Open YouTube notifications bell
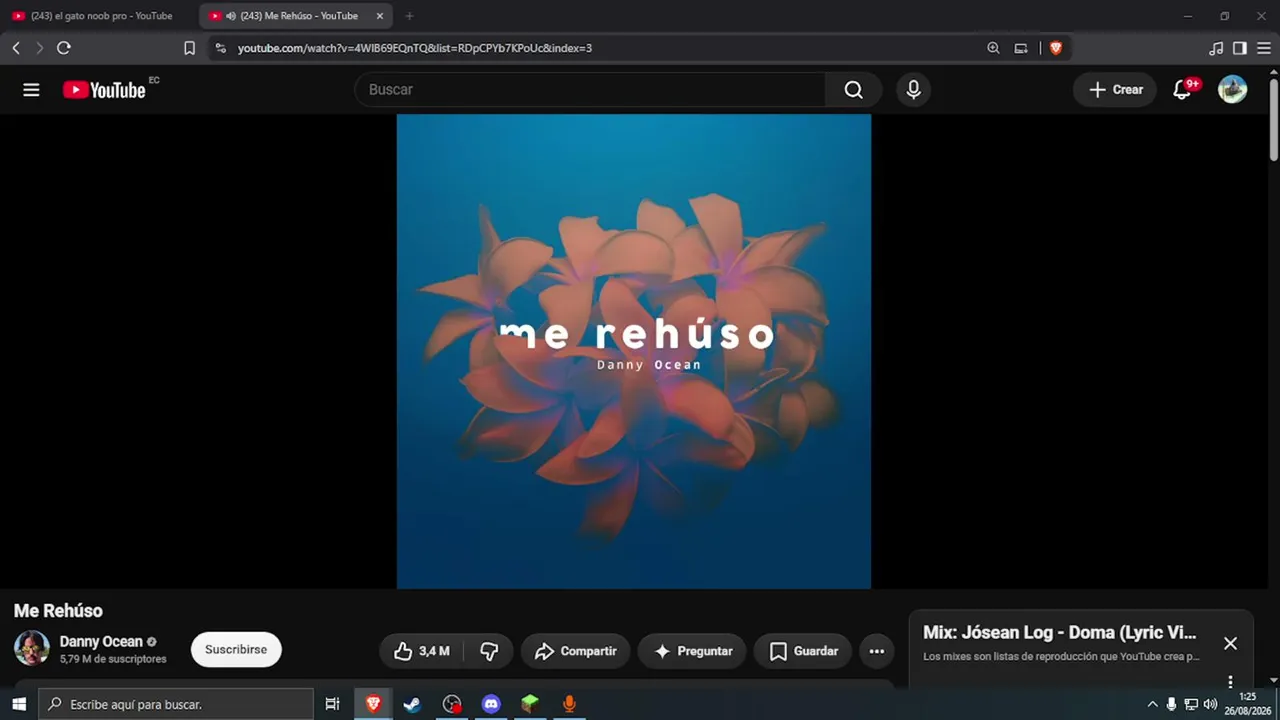This screenshot has height=720, width=1280. coord(1183,89)
